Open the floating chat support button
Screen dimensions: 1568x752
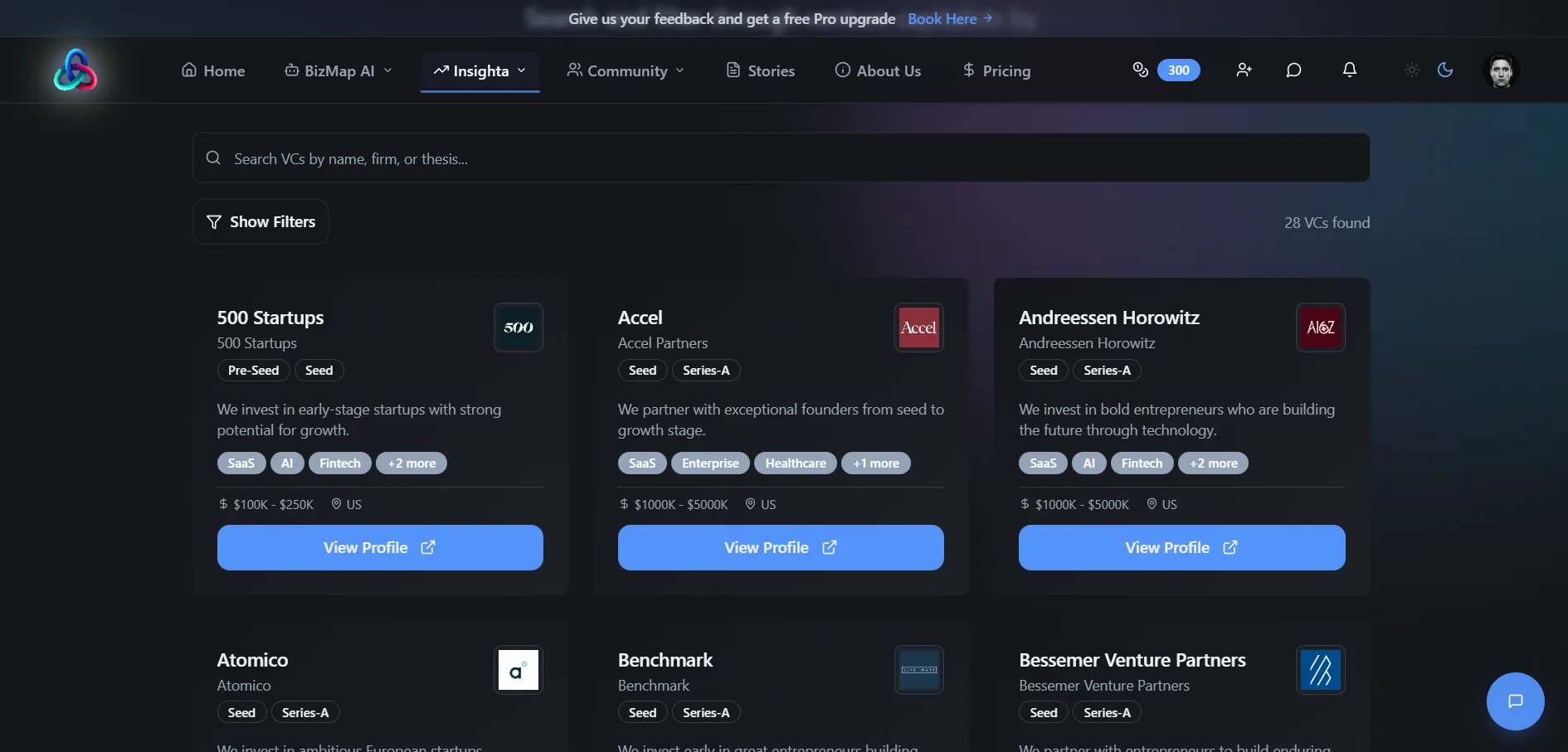(x=1515, y=701)
